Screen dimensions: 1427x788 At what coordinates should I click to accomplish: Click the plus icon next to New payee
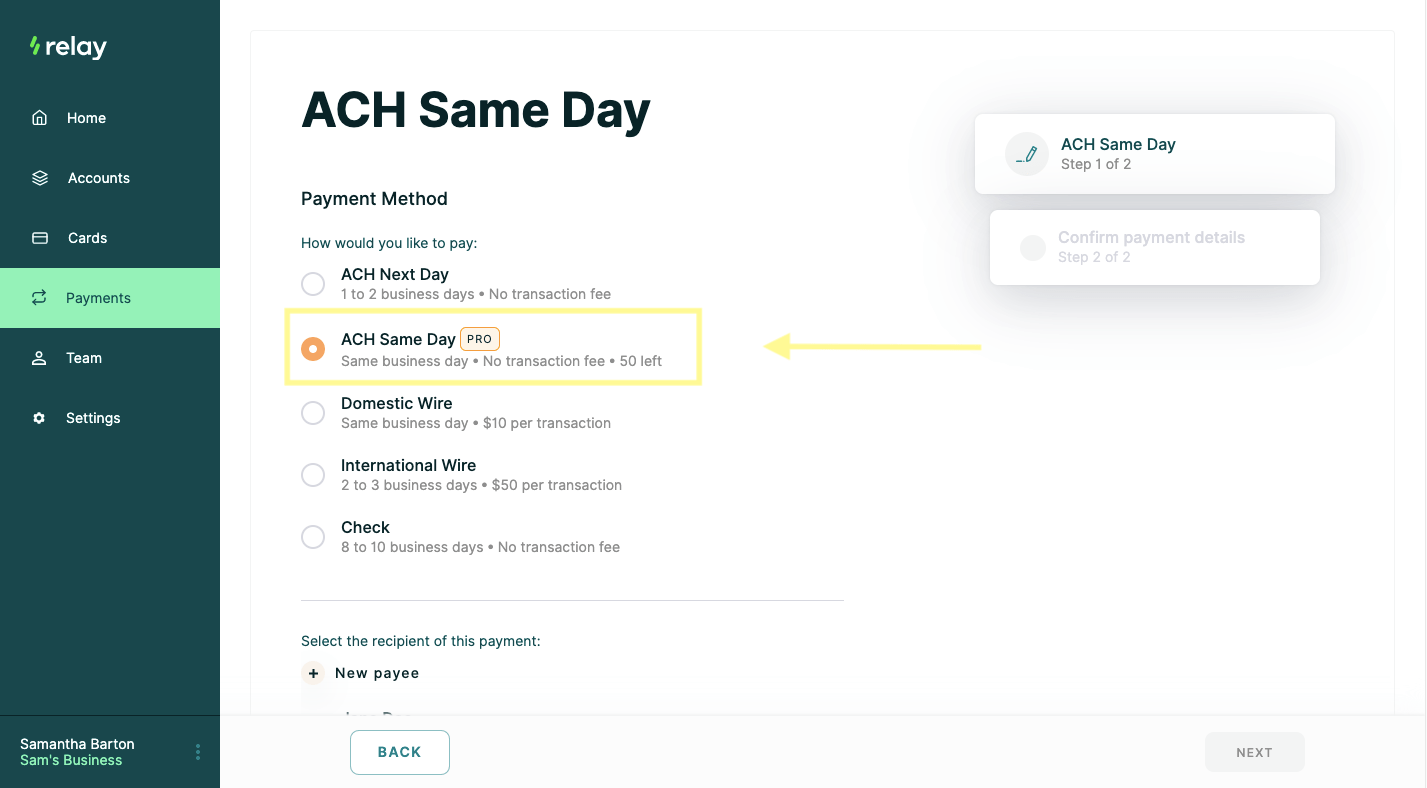pos(313,673)
